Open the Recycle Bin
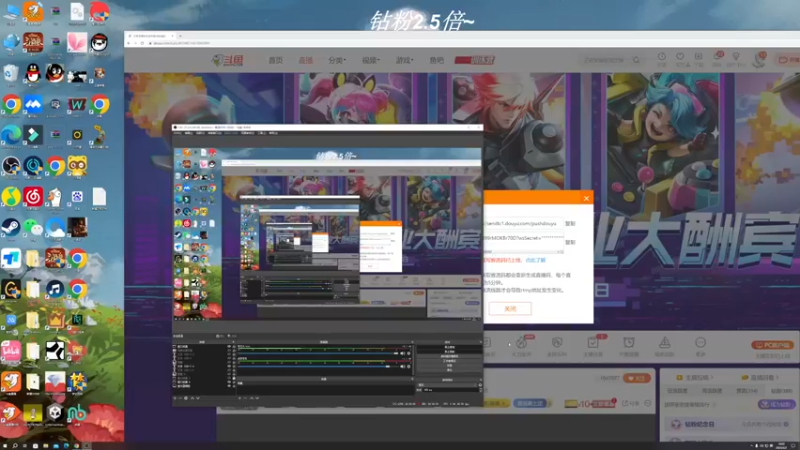 tap(11, 73)
